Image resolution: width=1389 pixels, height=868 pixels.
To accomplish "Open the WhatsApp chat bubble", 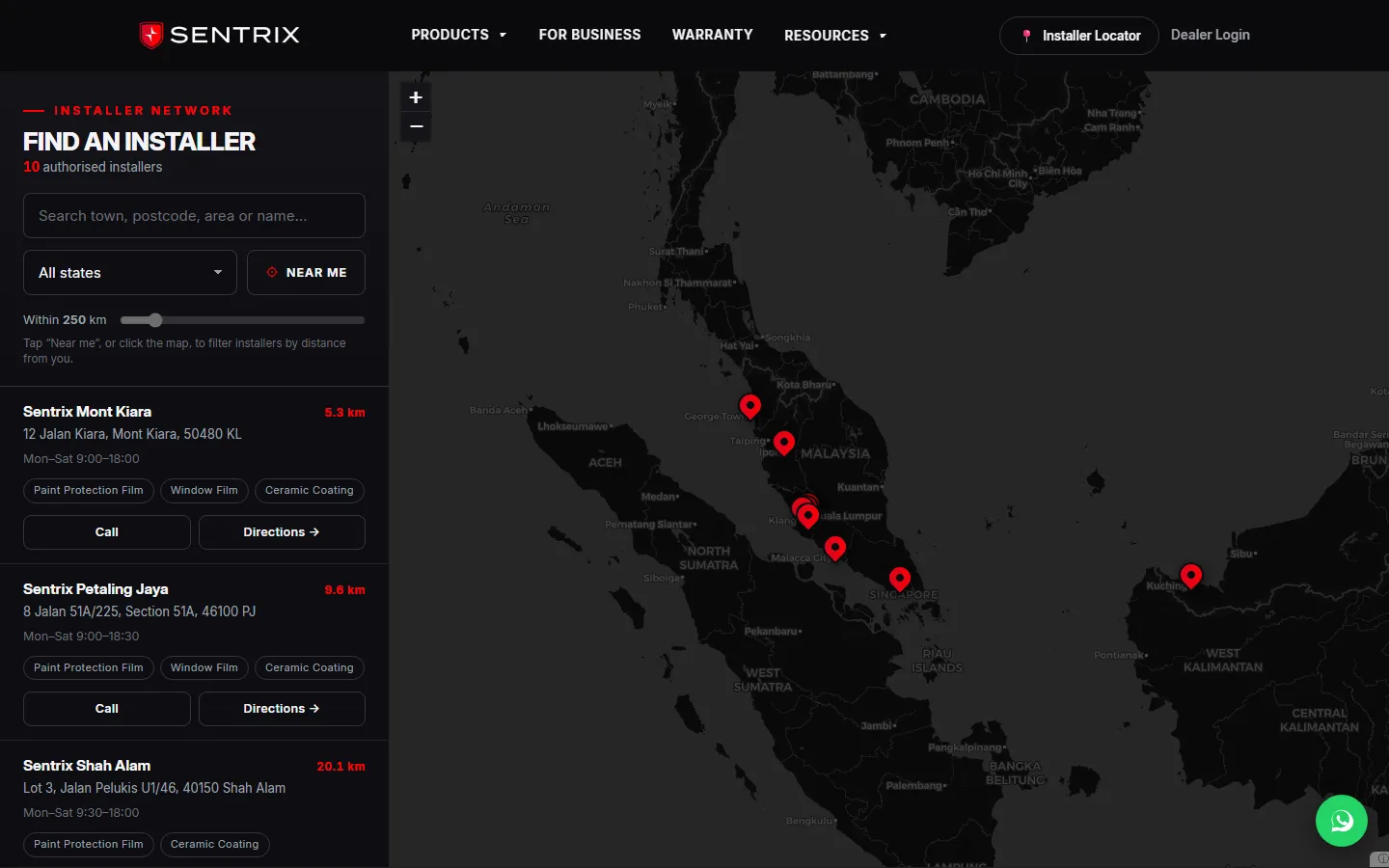I will pos(1342,821).
